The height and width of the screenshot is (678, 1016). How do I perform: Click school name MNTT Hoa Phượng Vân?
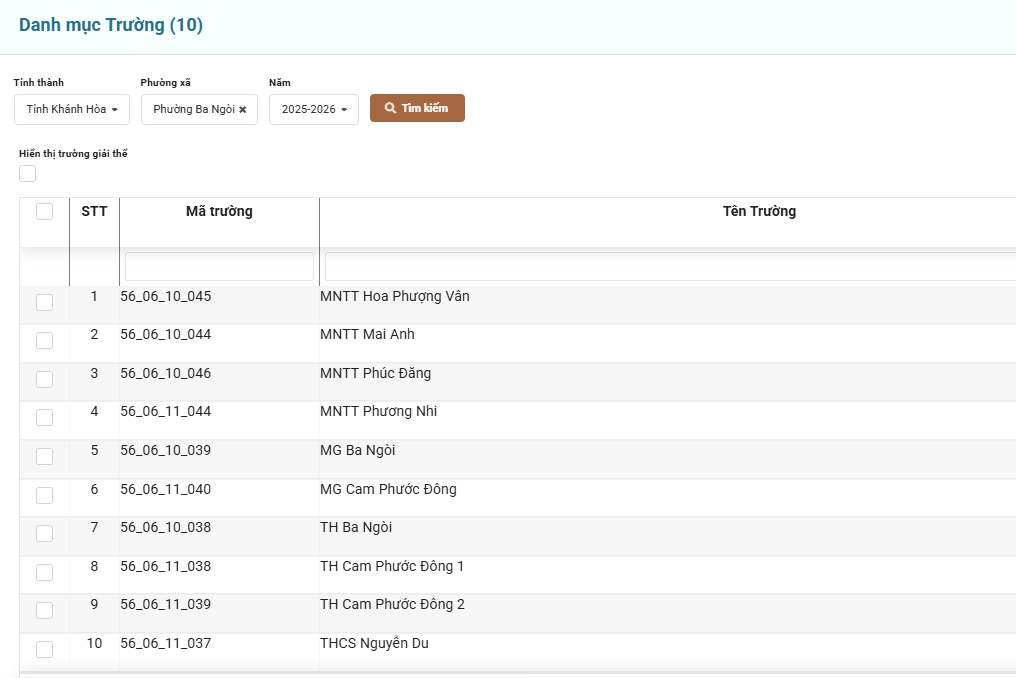[395, 297]
